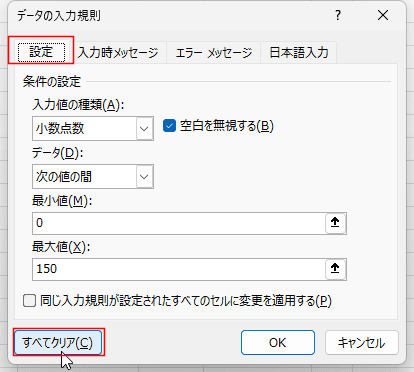Close the データの入力規則 dialog with X
This screenshot has height=372, width=414.
(x=383, y=15)
